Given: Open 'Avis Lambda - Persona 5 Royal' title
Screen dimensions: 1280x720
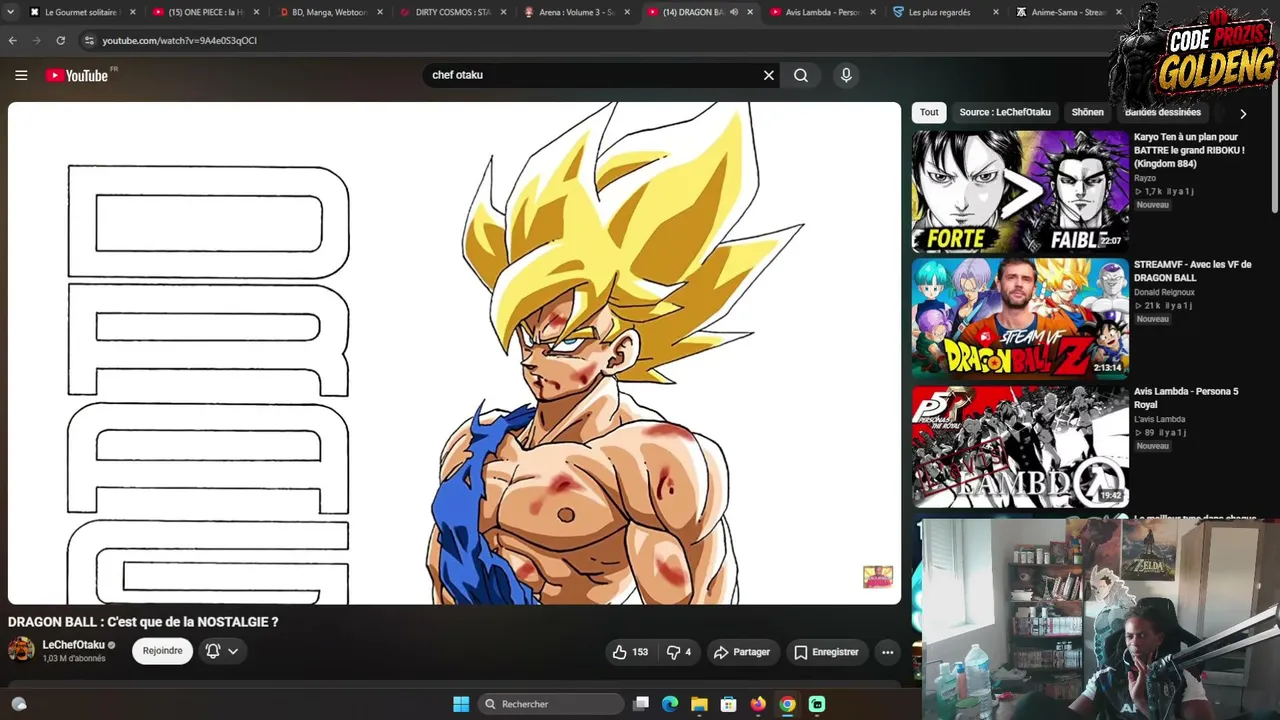Looking at the screenshot, I should point(1186,398).
